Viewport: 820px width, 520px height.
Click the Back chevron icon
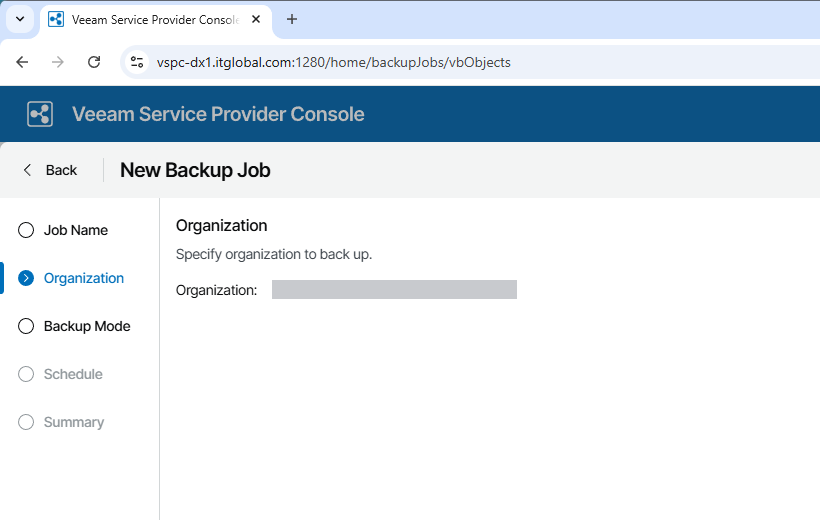tap(27, 170)
